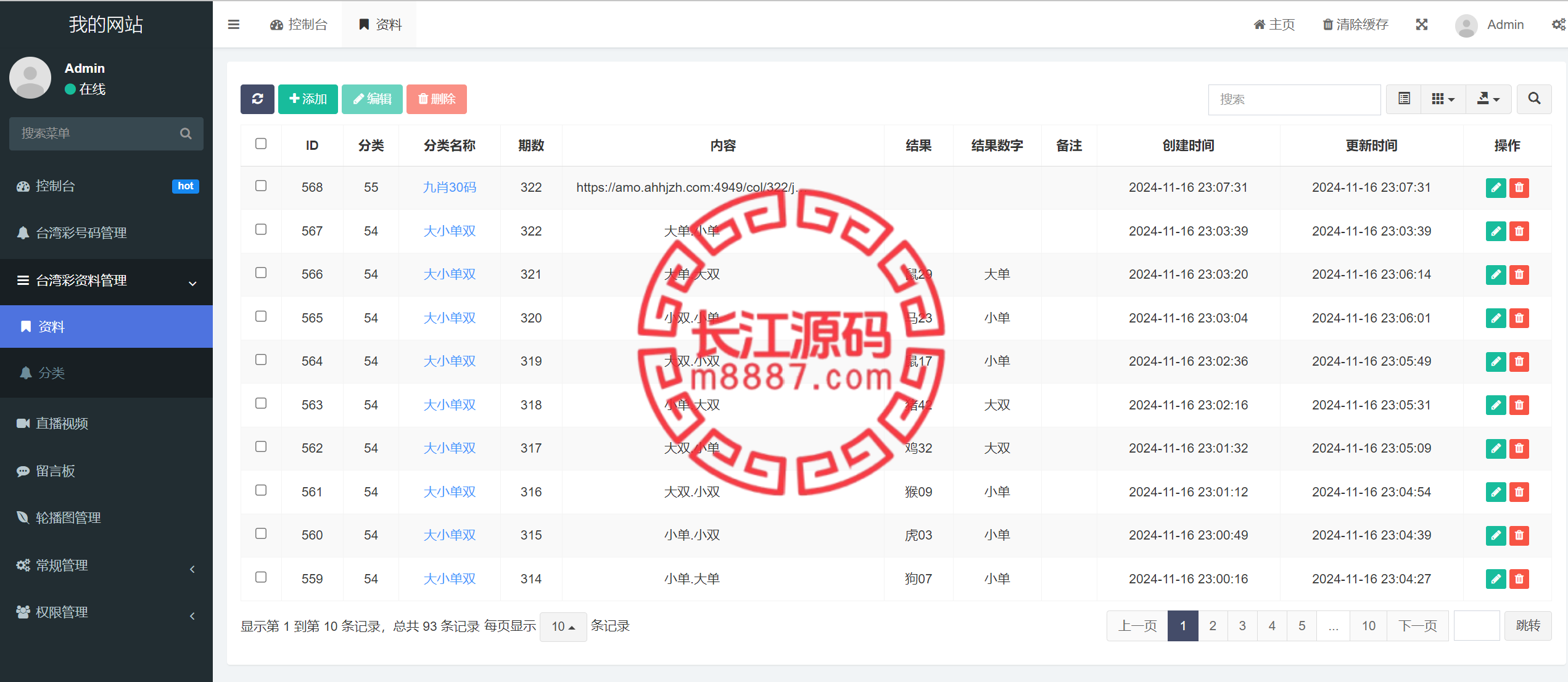Open 轮播图管理 sidebar item
The width and height of the screenshot is (1568, 682).
pos(106,518)
